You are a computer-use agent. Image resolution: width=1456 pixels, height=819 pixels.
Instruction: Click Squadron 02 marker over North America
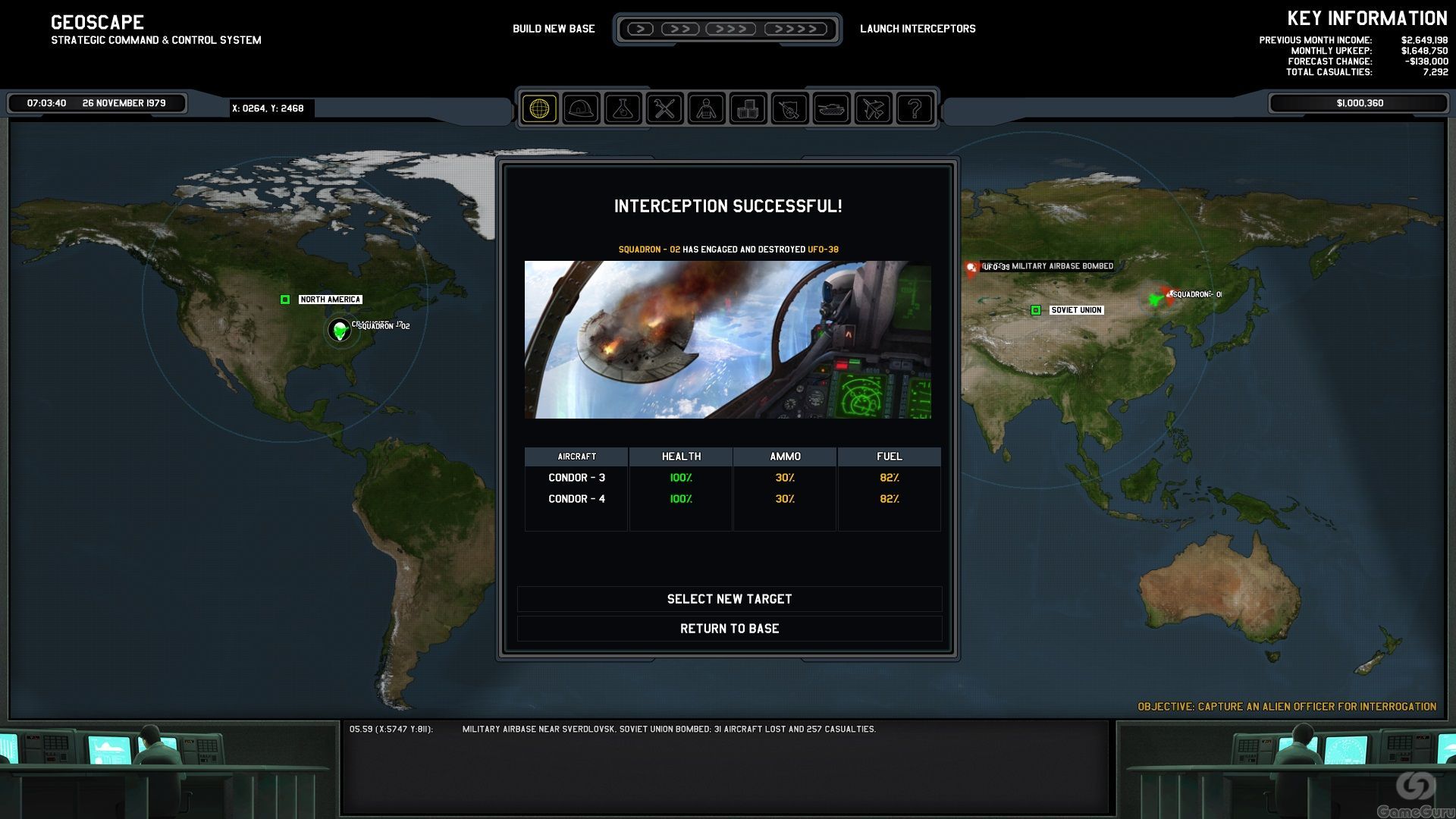click(340, 330)
